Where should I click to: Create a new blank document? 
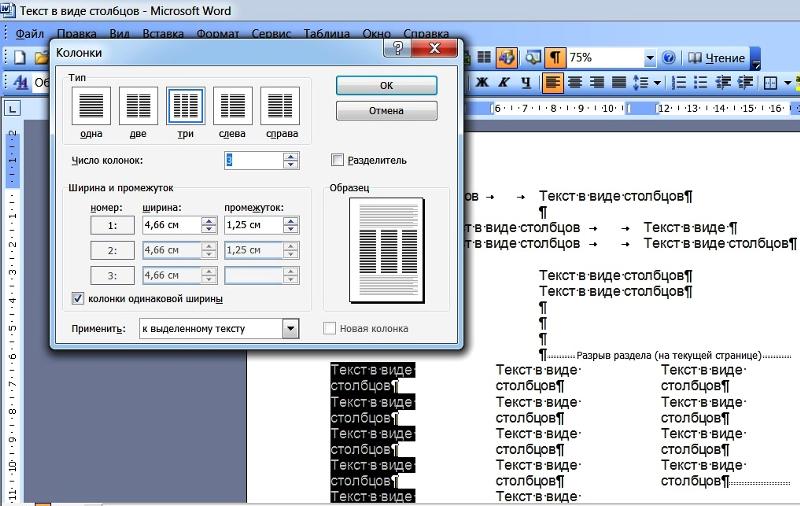[19, 57]
